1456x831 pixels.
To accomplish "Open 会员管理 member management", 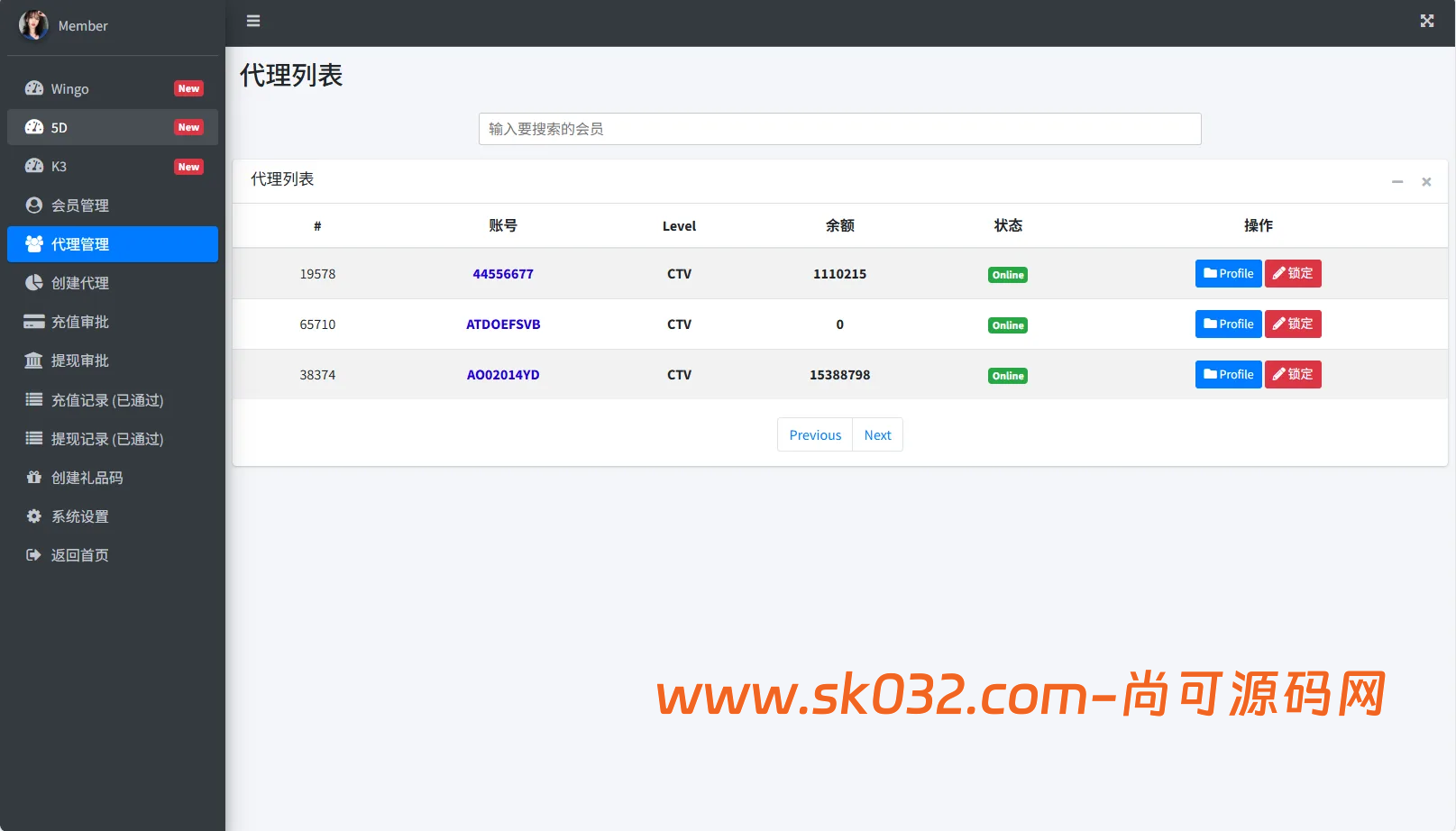I will pos(79,205).
